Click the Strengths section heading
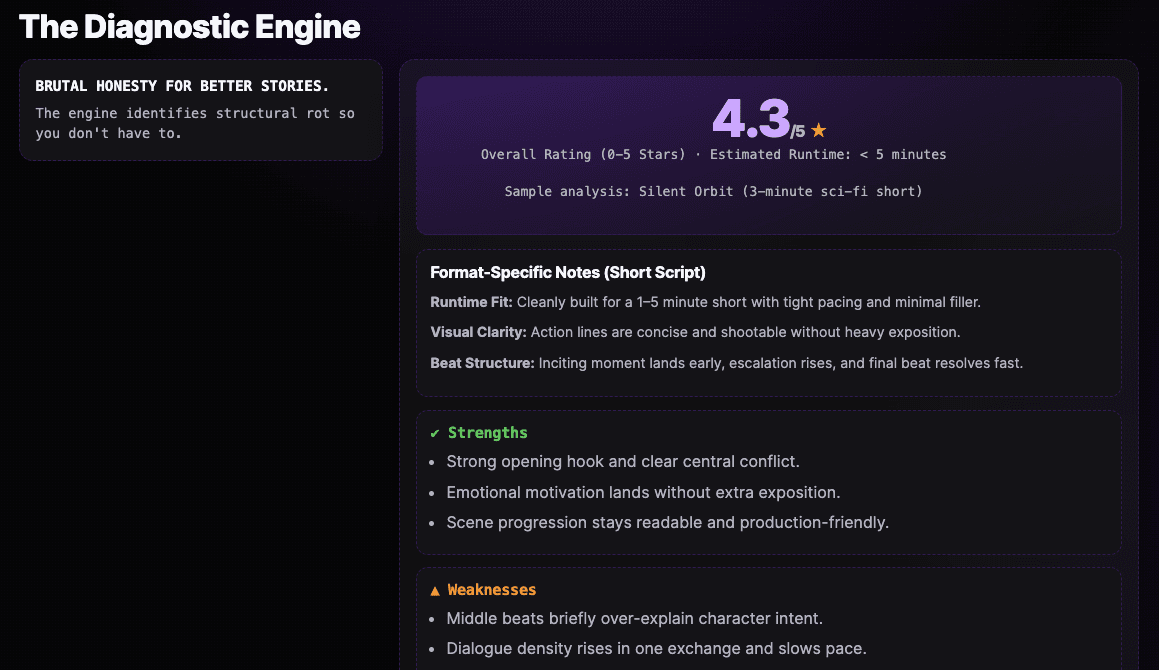The height and width of the screenshot is (670, 1159). click(x=487, y=433)
